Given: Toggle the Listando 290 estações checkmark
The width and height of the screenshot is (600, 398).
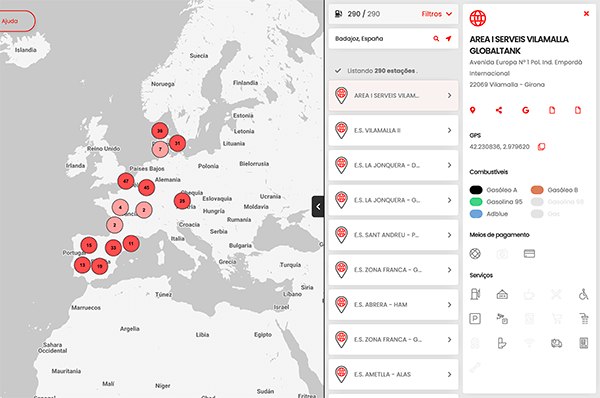Looking at the screenshot, I should point(338,71).
